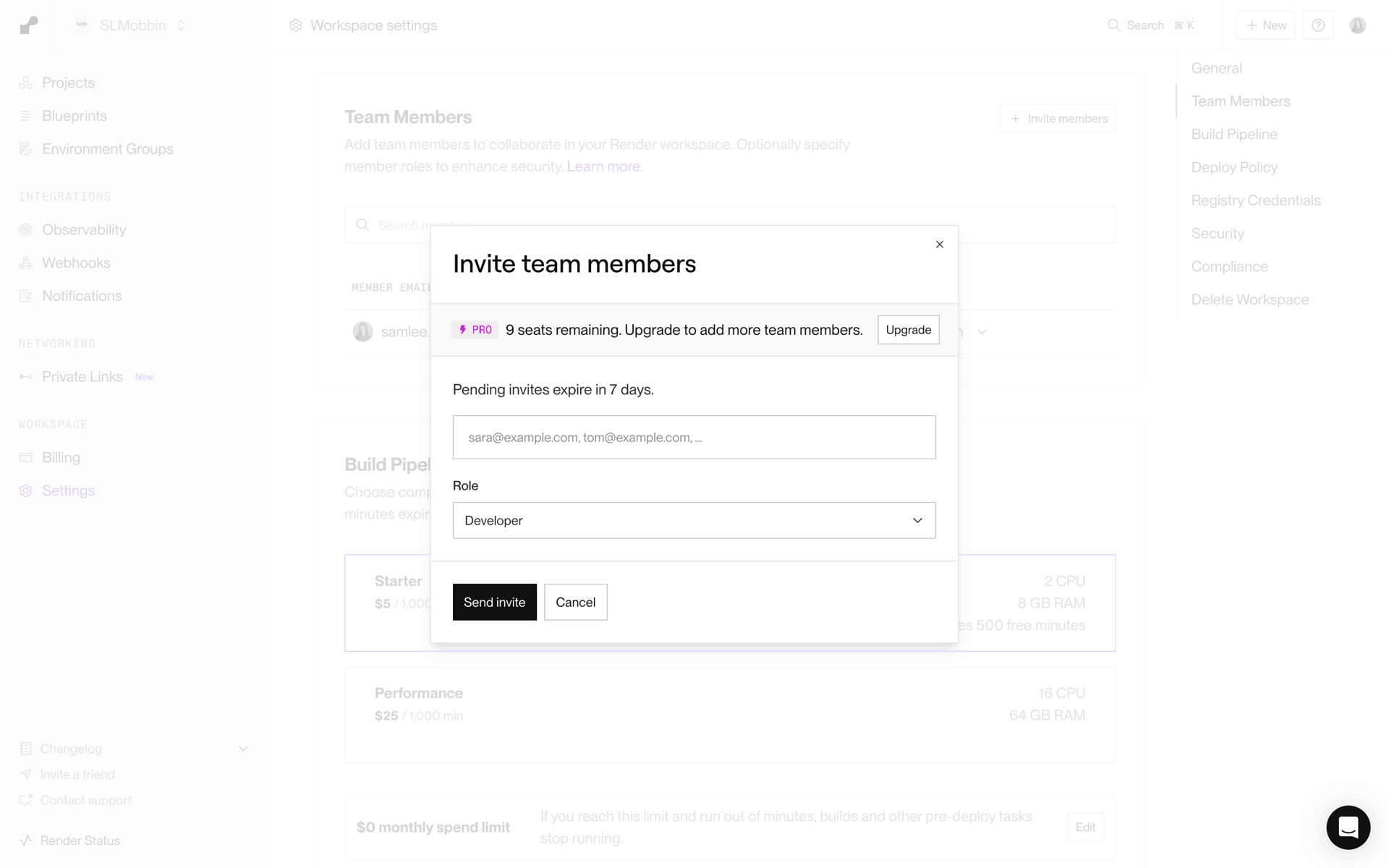Click the Billing card icon

pyautogui.click(x=26, y=457)
